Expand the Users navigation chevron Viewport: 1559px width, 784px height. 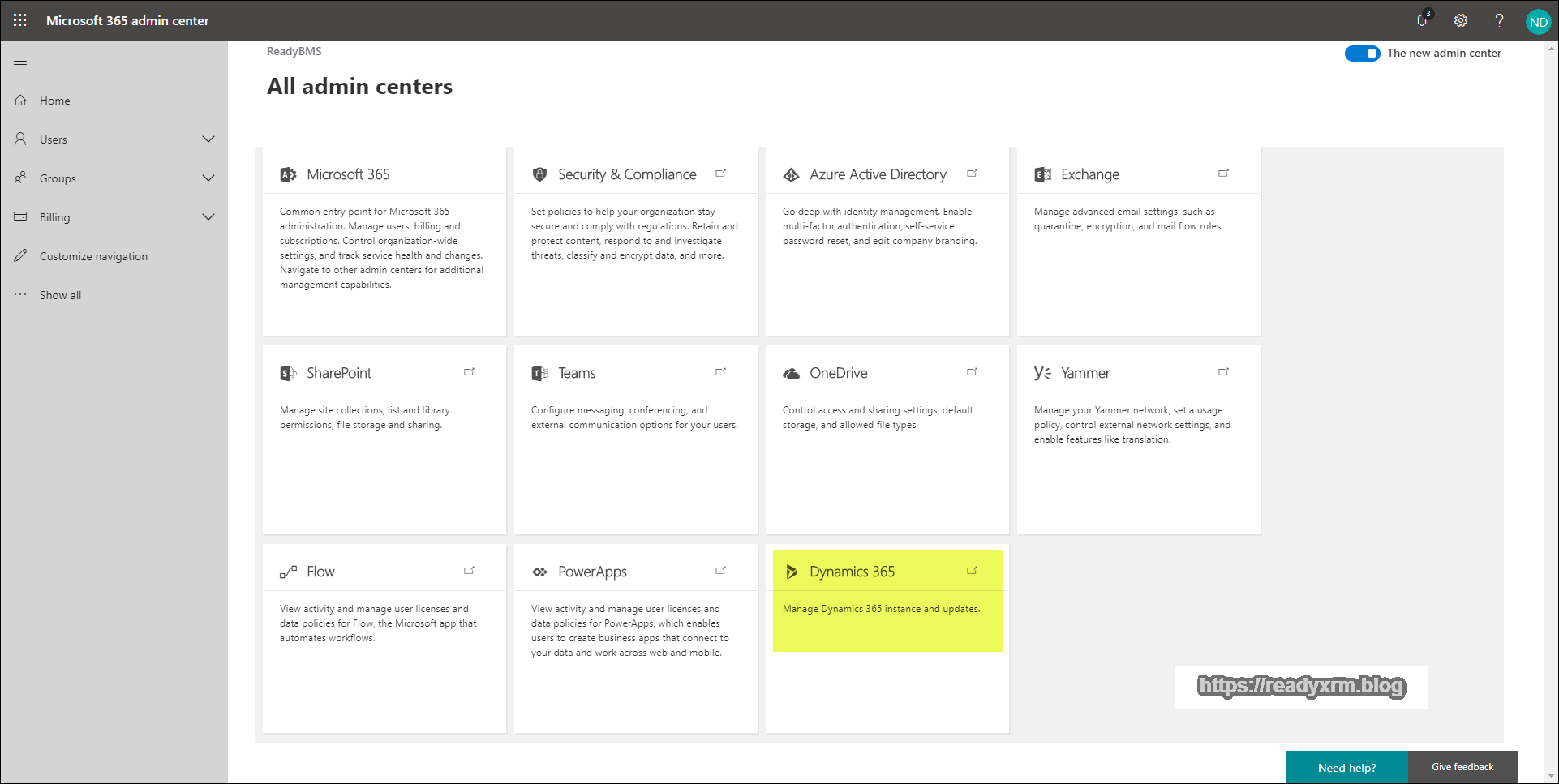208,139
